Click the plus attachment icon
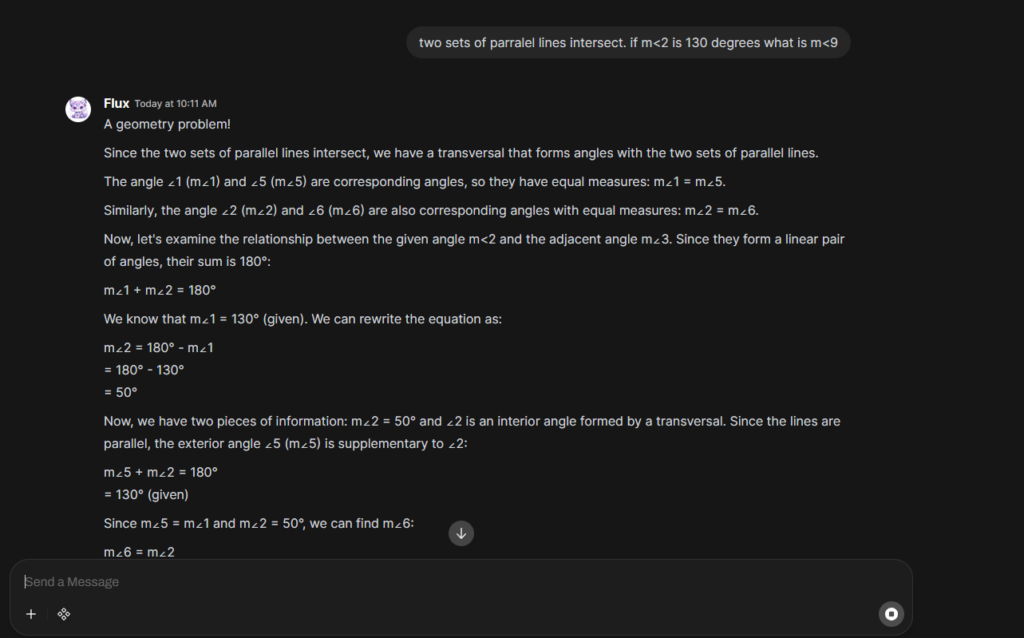 pyautogui.click(x=31, y=614)
